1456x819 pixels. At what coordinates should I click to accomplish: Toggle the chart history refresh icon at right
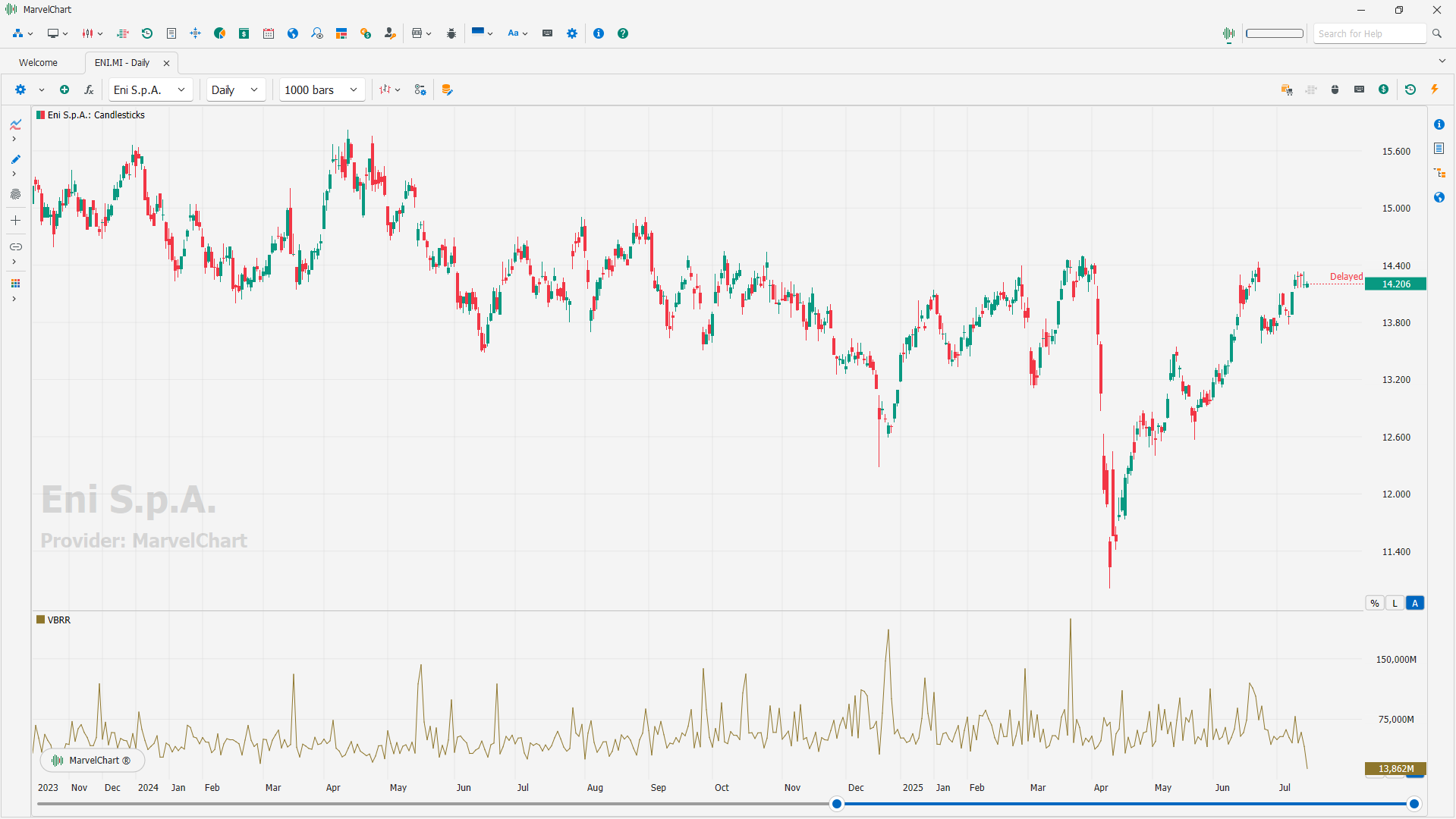click(1410, 89)
